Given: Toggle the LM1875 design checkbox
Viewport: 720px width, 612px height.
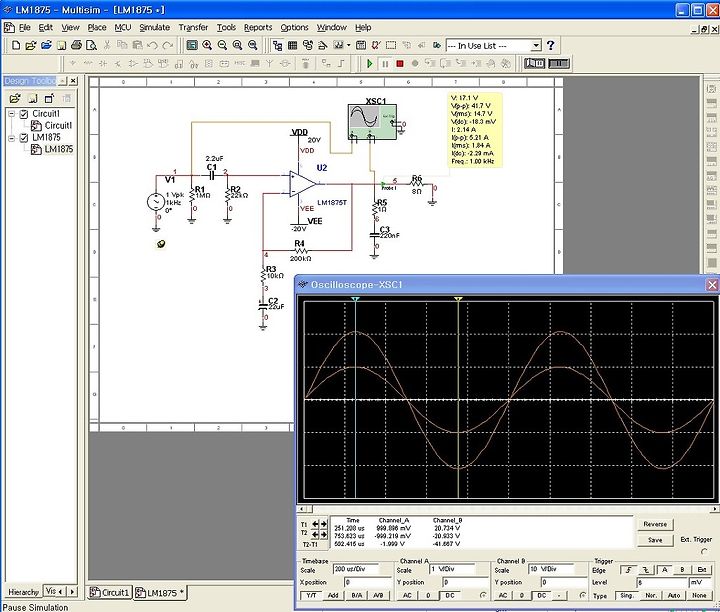Looking at the screenshot, I should click(x=24, y=138).
